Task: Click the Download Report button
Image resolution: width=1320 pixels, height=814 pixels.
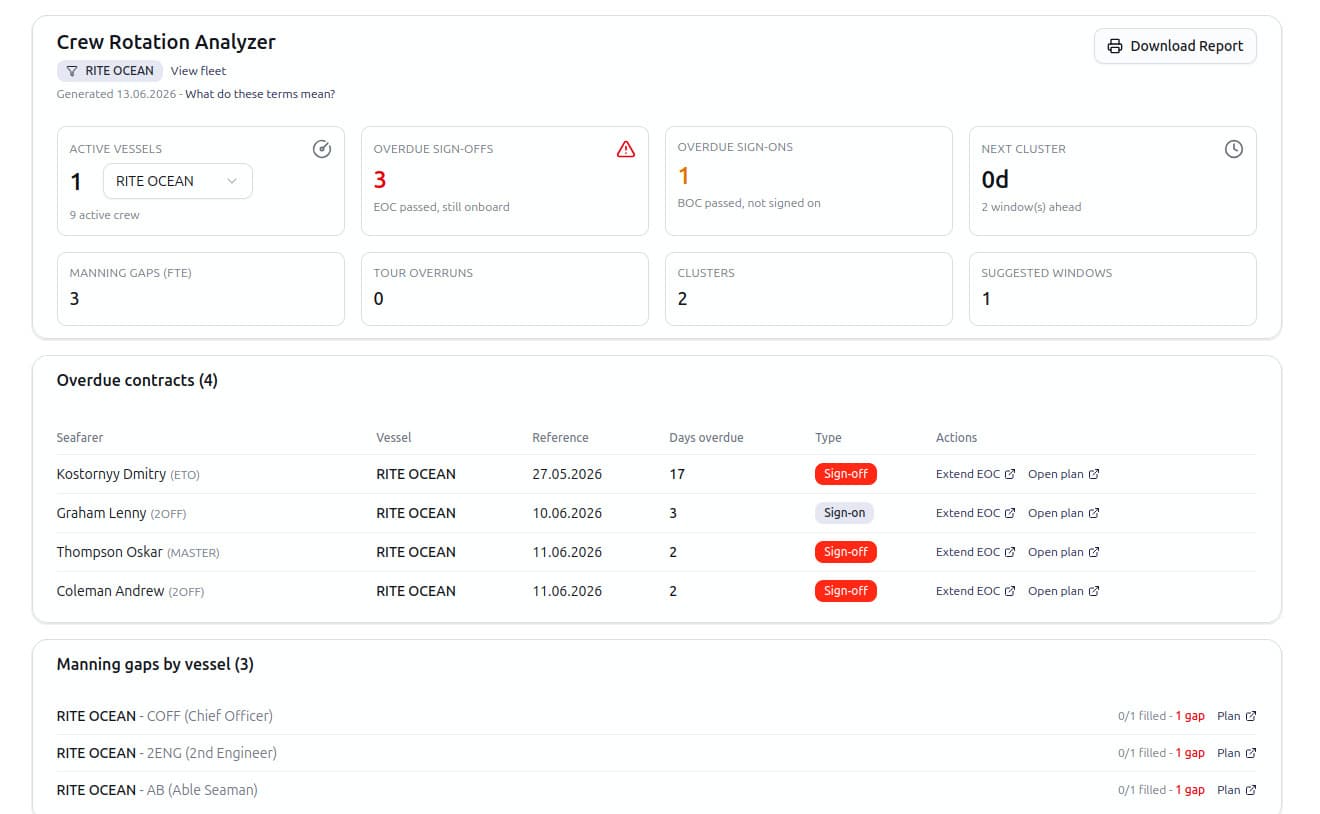Action: coord(1175,46)
